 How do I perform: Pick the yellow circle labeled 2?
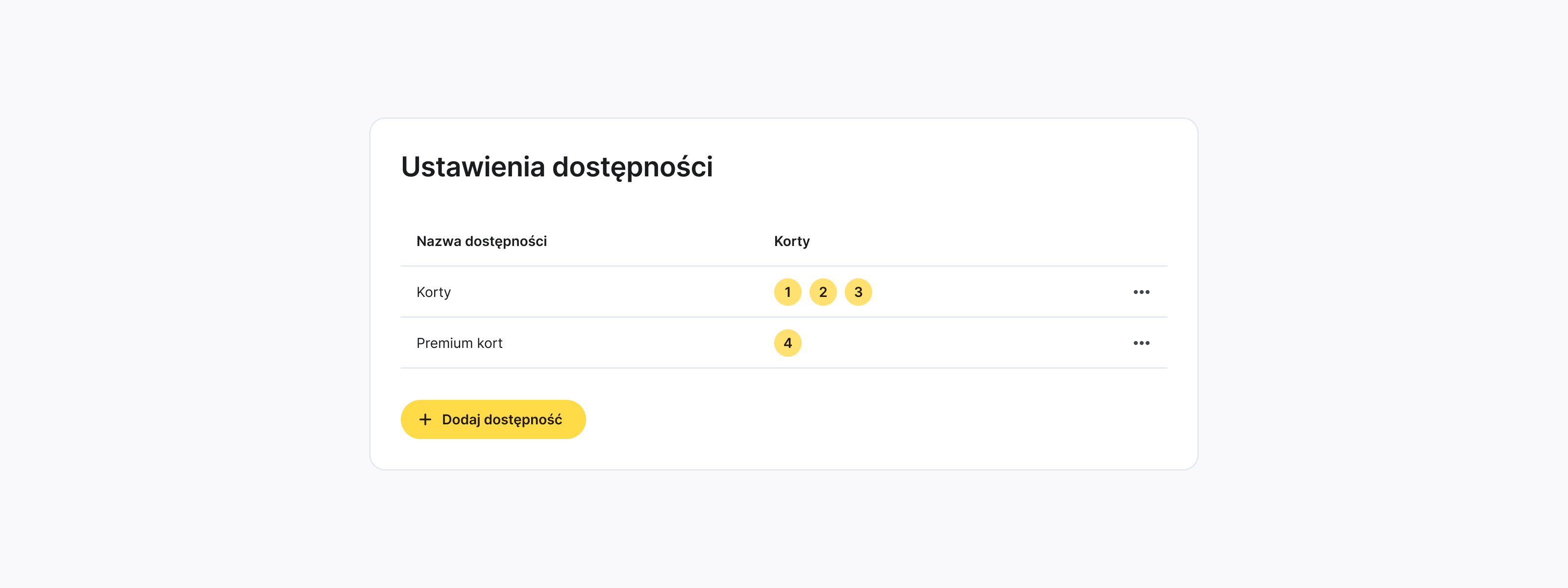pyautogui.click(x=823, y=292)
